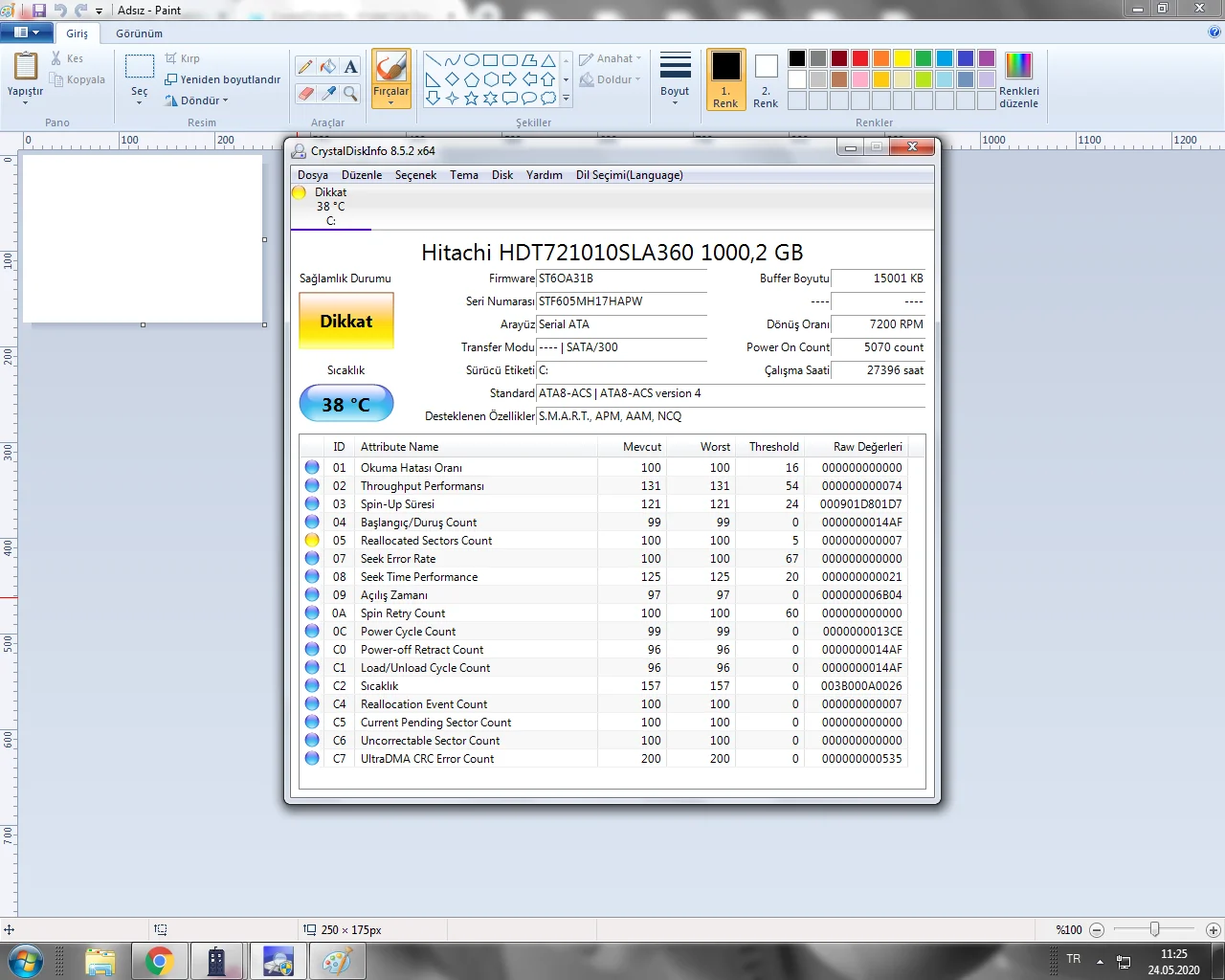
Task: Select the Magnifier tool
Action: point(350,93)
